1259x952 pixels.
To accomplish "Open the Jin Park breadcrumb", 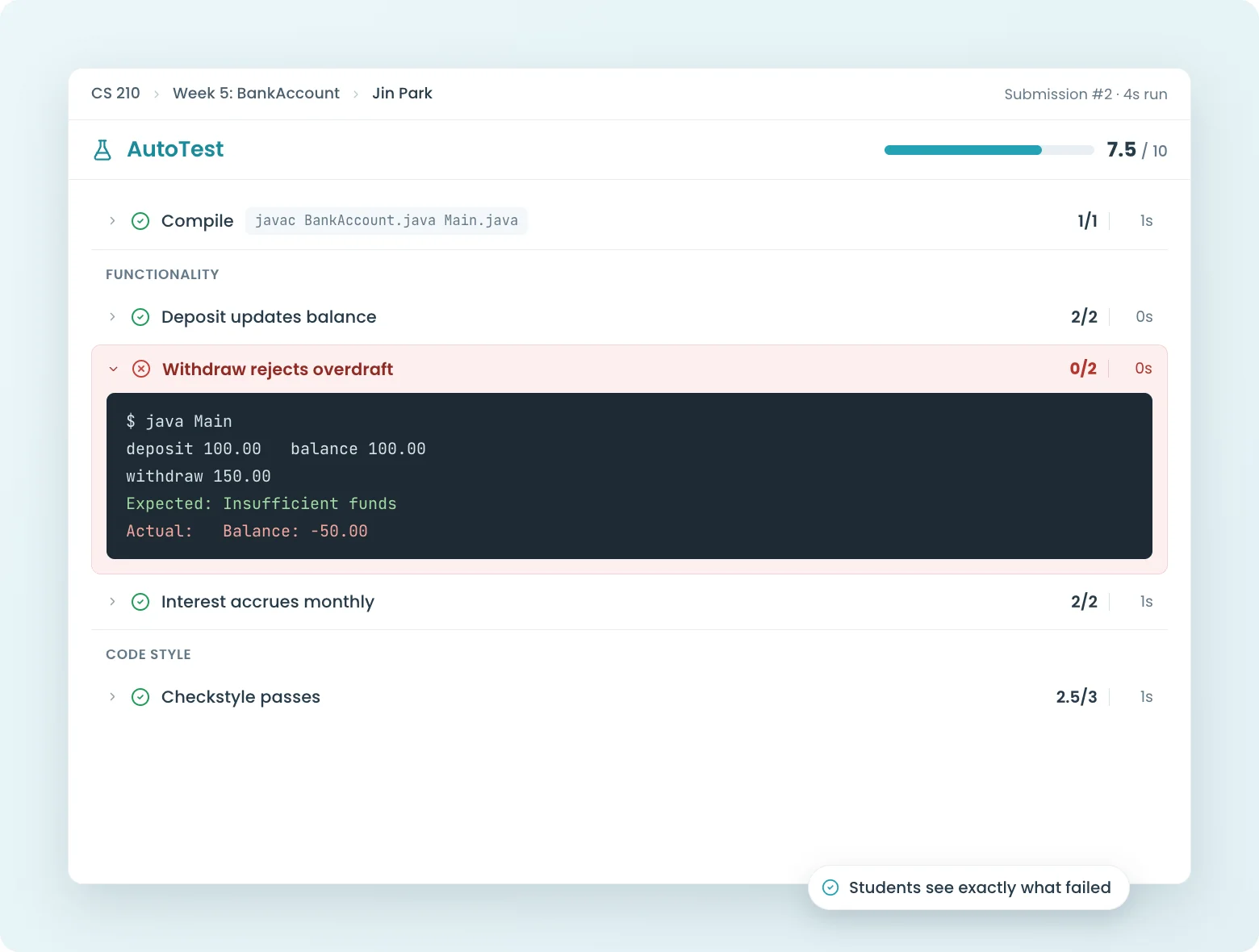I will coord(402,94).
